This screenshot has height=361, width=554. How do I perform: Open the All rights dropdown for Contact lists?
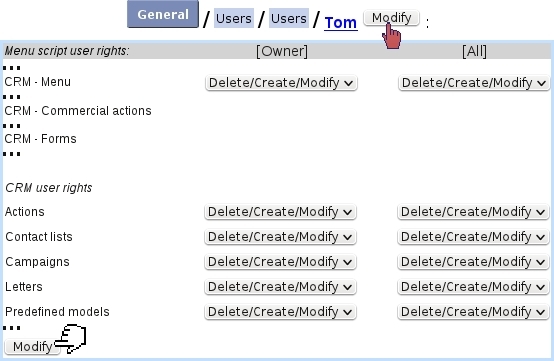(x=473, y=237)
